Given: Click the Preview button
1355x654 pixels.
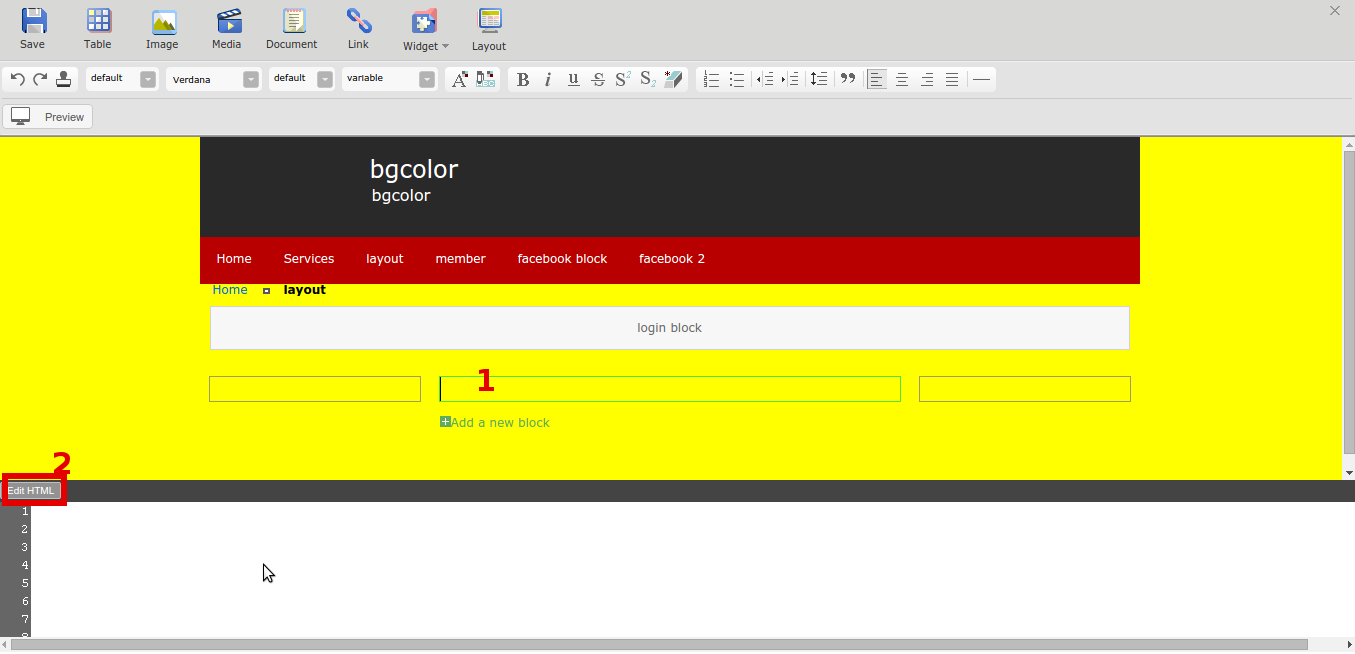Looking at the screenshot, I should pos(48,117).
